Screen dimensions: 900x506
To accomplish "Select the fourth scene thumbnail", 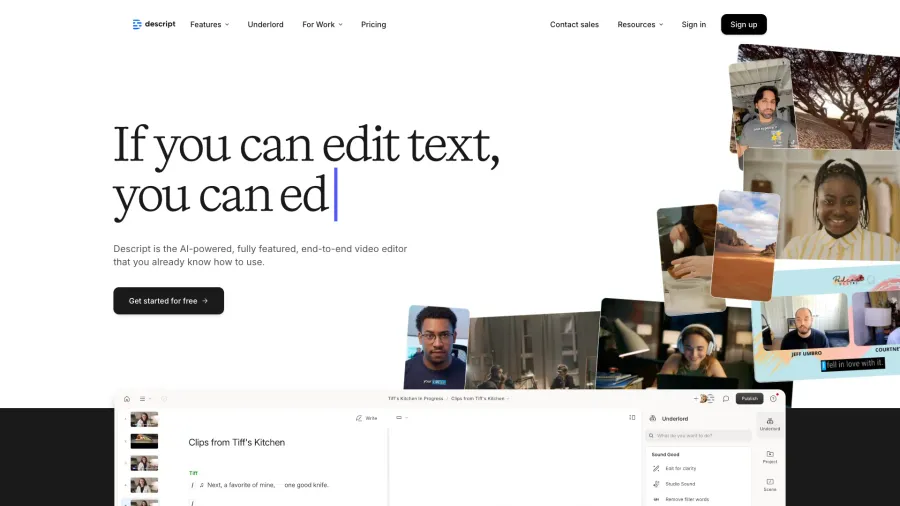I will [144, 485].
